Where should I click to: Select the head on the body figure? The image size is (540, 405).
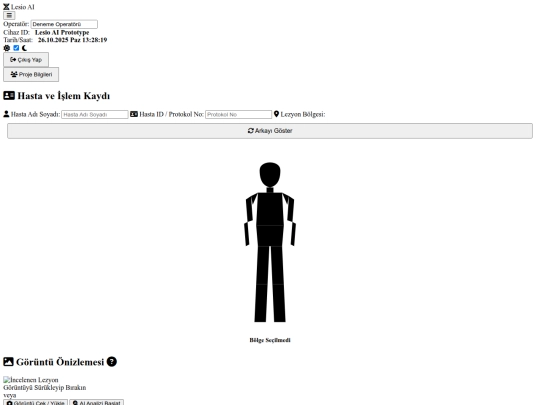pyautogui.click(x=270, y=175)
